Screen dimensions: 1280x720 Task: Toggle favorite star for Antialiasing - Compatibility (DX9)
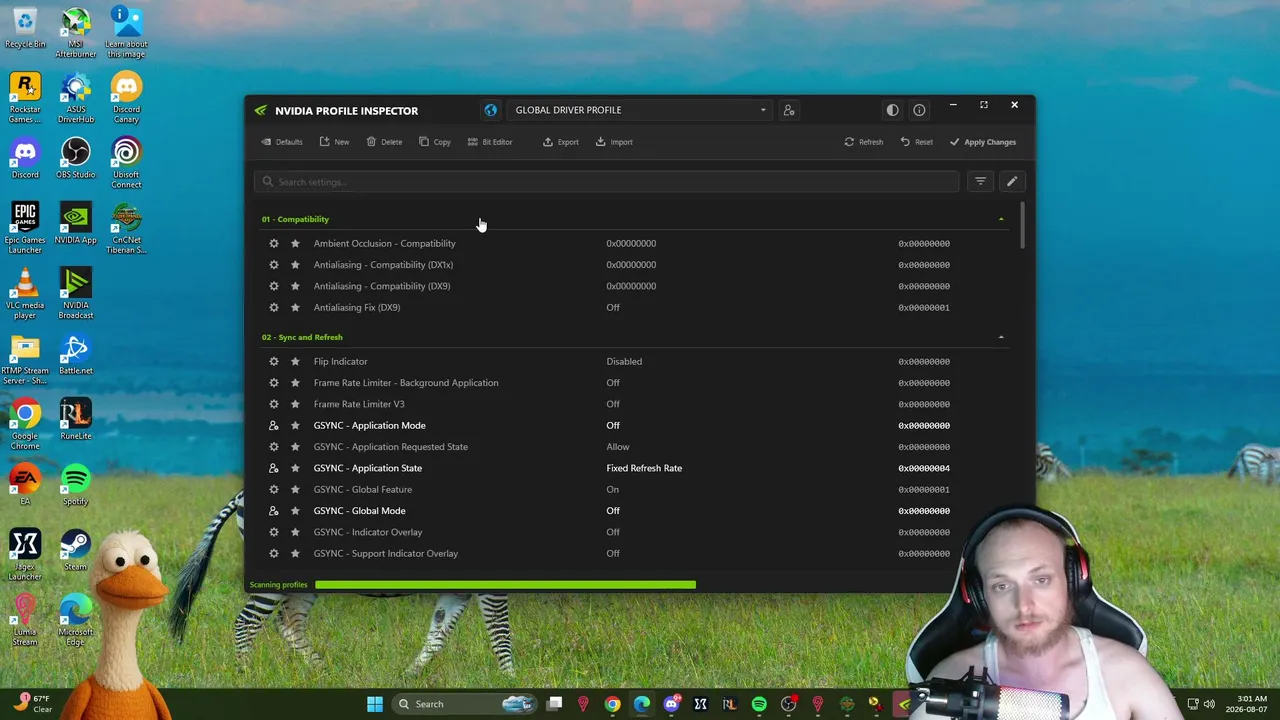coord(295,286)
